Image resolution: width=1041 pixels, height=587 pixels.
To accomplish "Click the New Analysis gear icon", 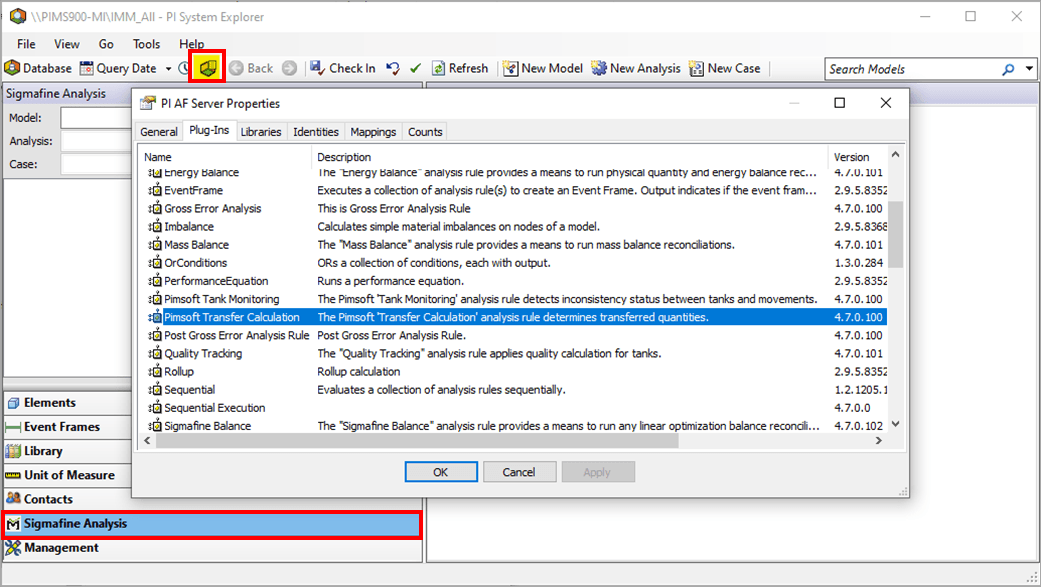I will (x=599, y=68).
